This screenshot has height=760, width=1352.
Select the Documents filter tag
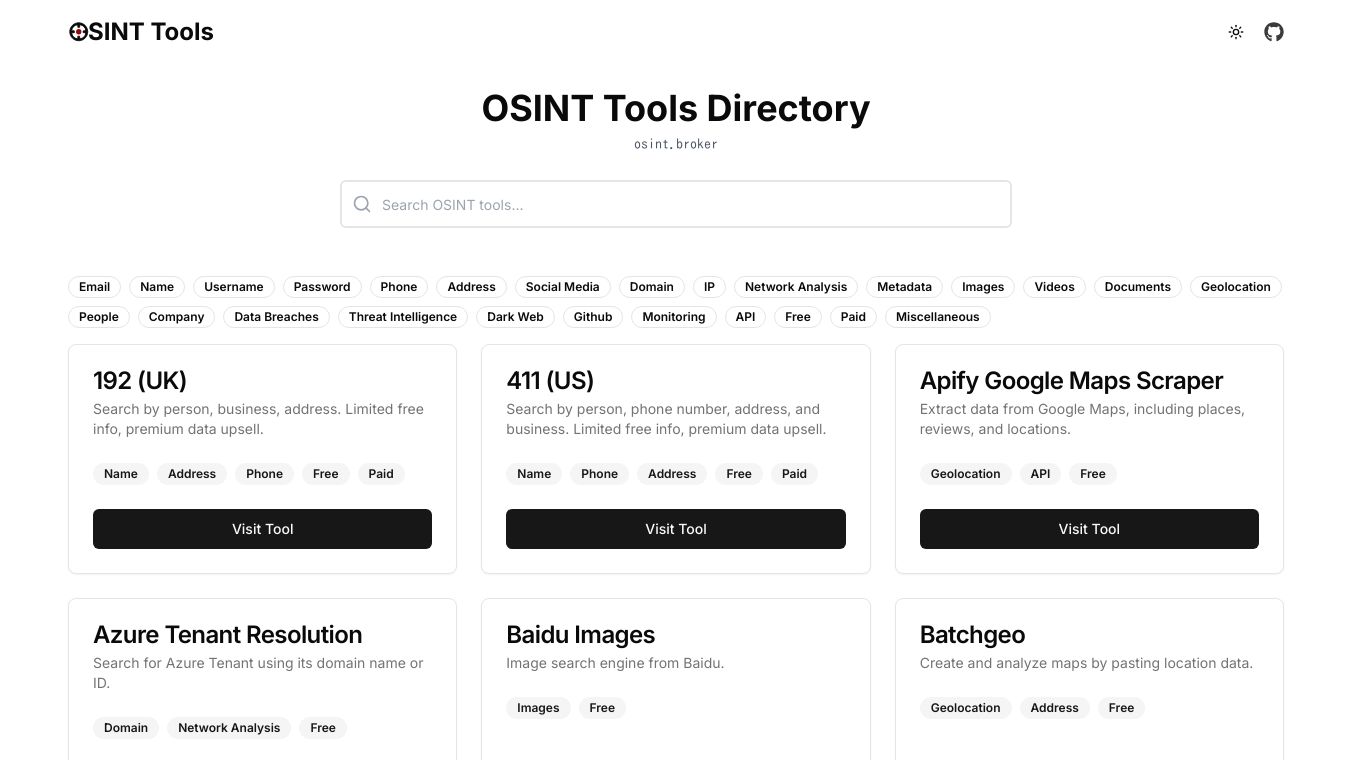tap(1138, 287)
